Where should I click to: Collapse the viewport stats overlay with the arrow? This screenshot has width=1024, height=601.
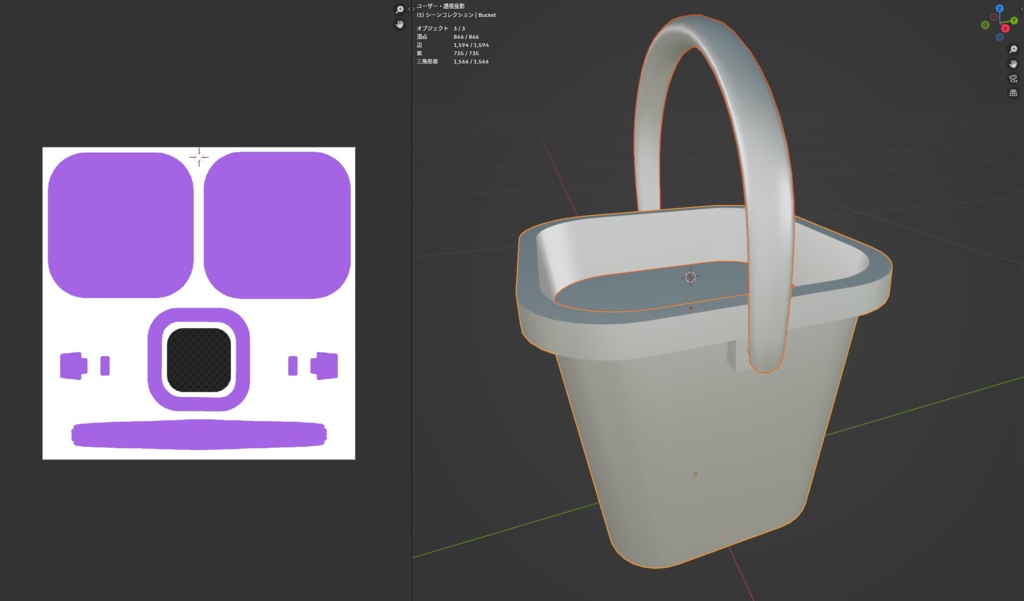point(412,9)
